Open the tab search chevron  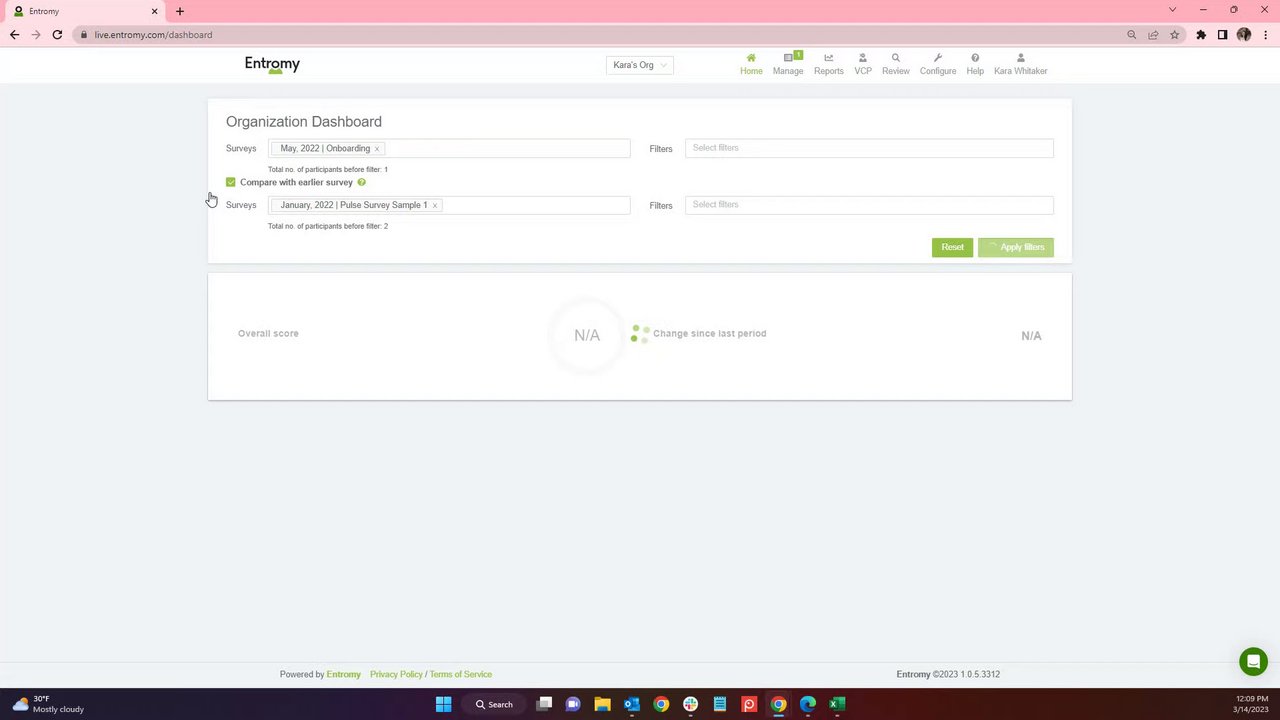click(x=1173, y=10)
